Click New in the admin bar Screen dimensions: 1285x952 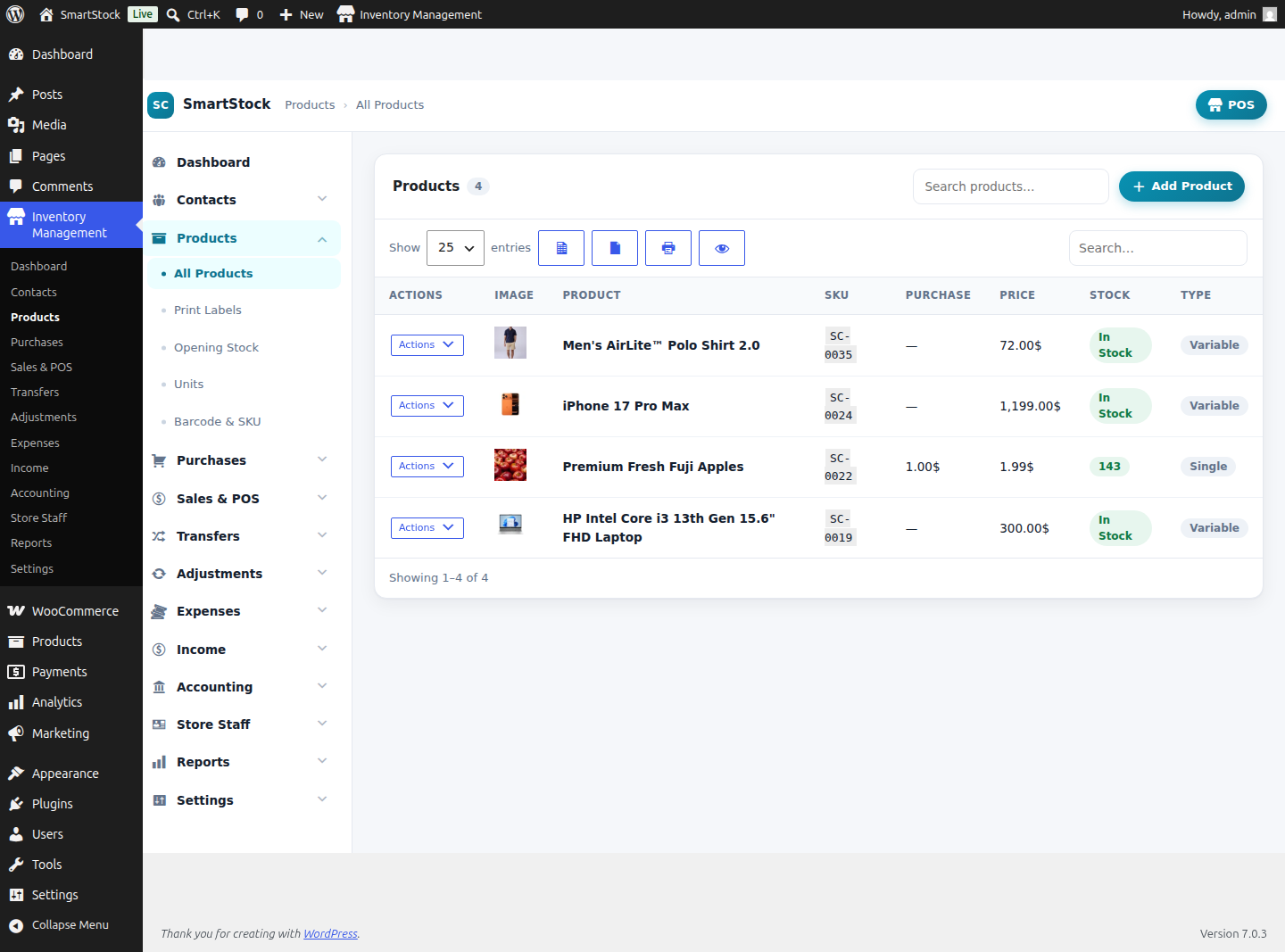coord(302,14)
